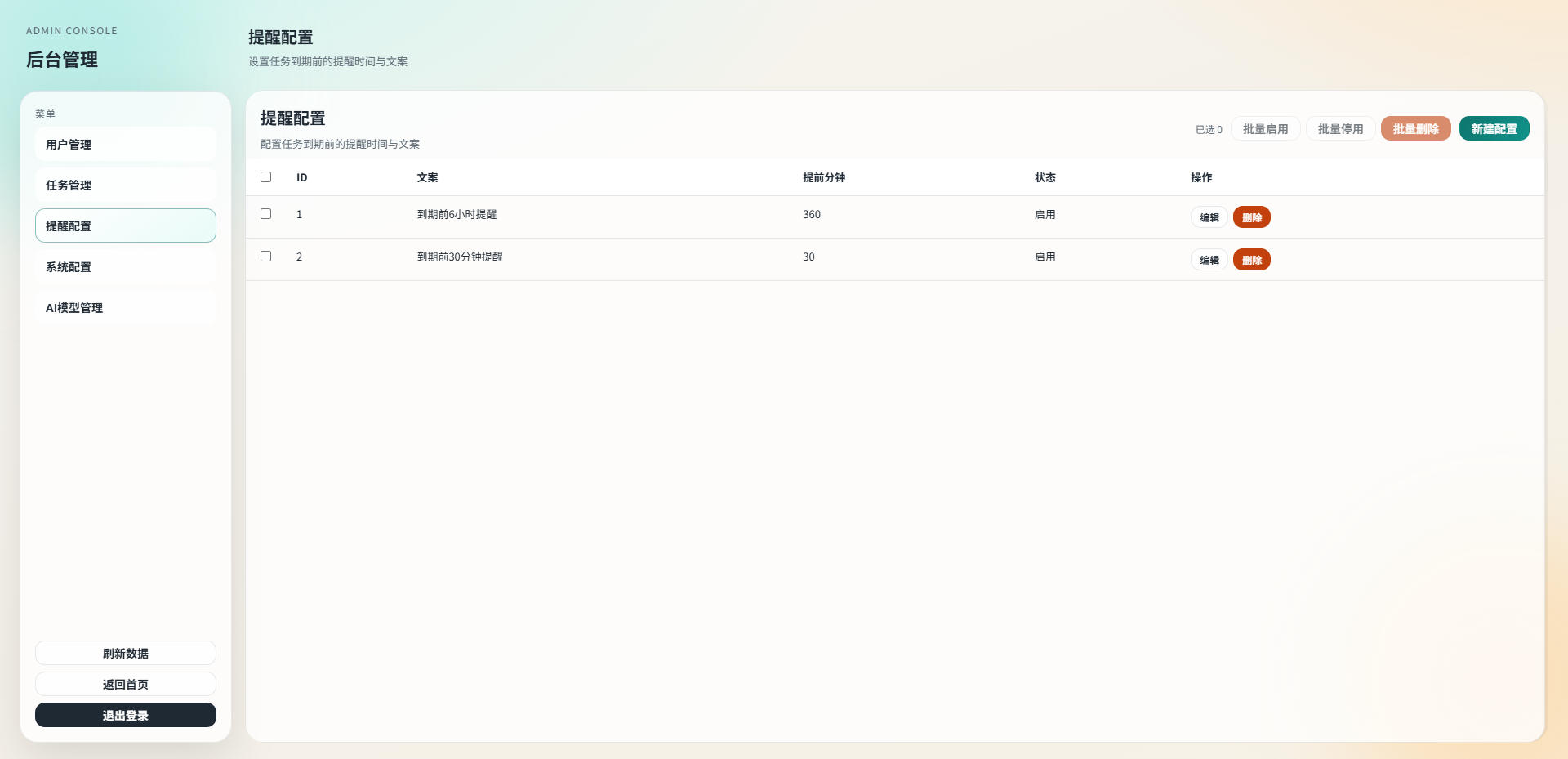1568x759 pixels.
Task: Edit the 到期前30分钟提醒 row
Action: (x=1209, y=260)
